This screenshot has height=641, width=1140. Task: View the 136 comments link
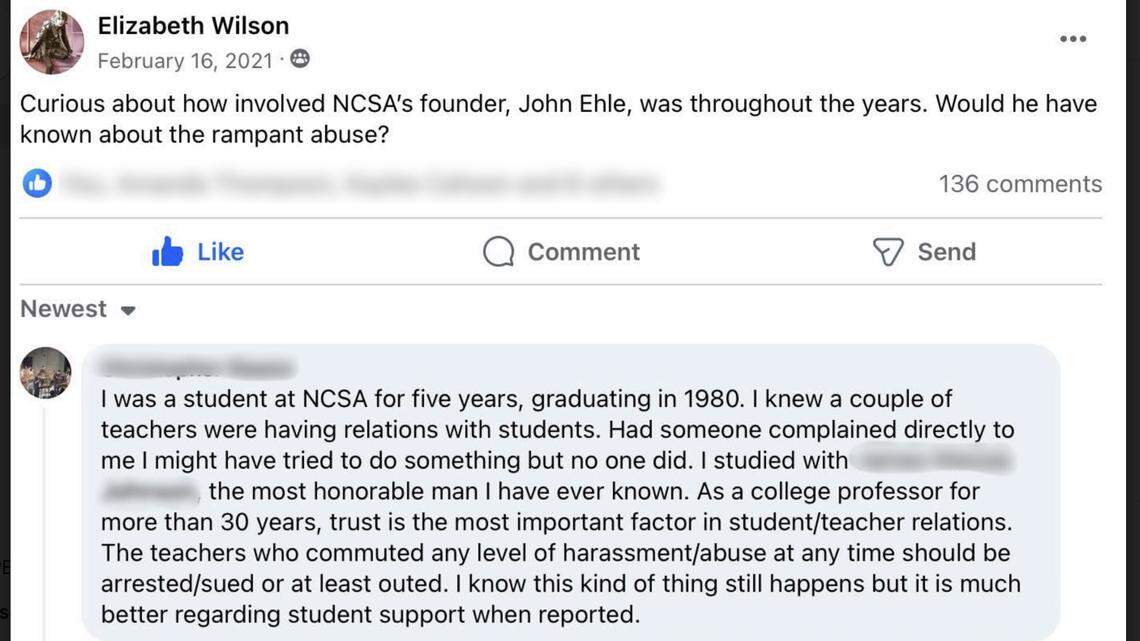1019,183
